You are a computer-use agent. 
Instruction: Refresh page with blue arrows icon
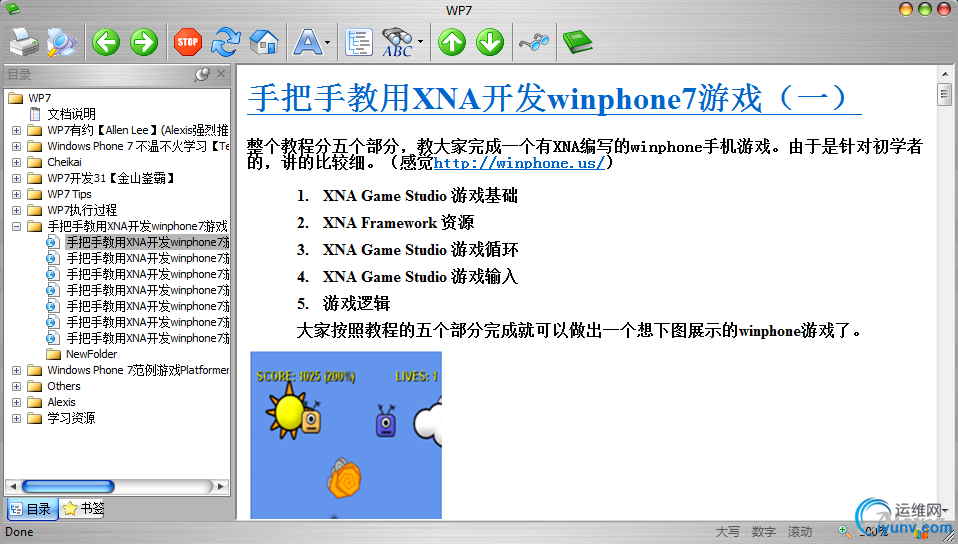click(x=225, y=42)
